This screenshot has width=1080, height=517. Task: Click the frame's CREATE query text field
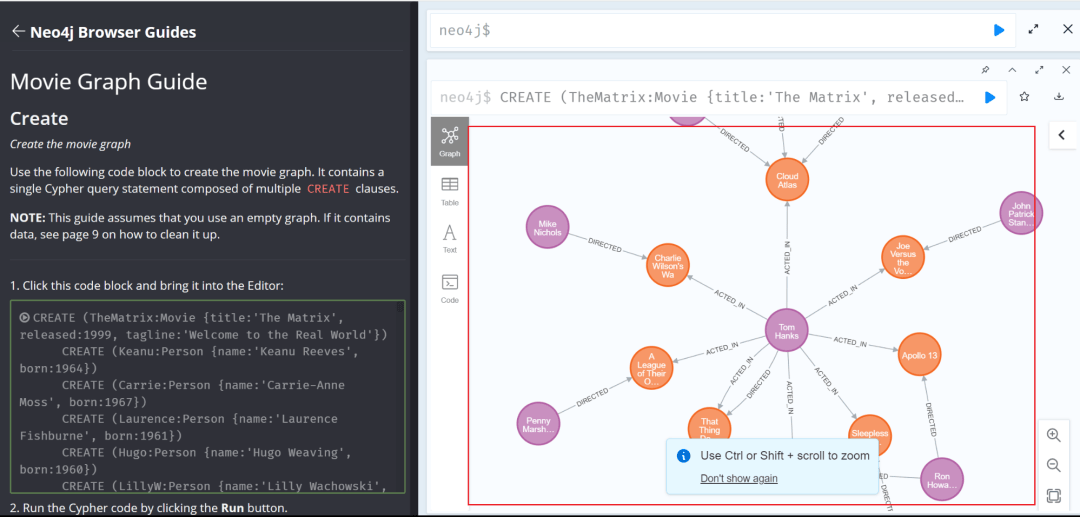(x=703, y=97)
